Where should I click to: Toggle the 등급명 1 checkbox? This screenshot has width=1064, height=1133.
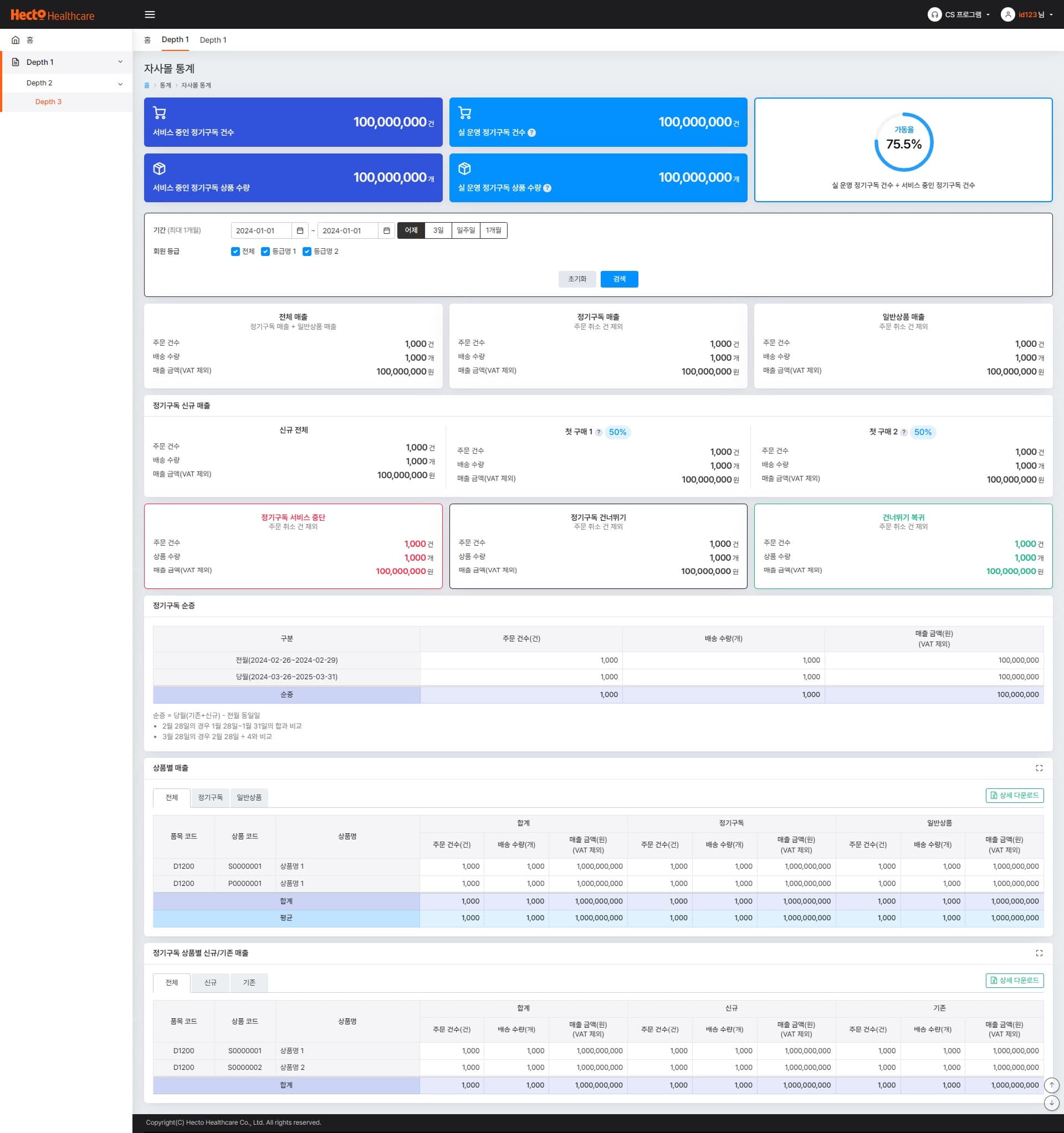(265, 252)
